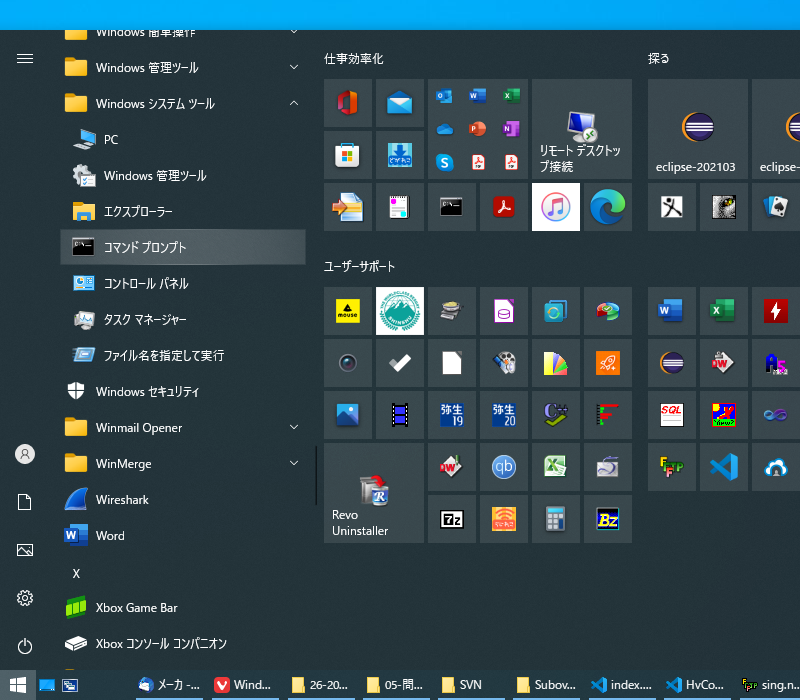
Task: Launch the 弥生 20 tile
Action: click(x=504, y=415)
